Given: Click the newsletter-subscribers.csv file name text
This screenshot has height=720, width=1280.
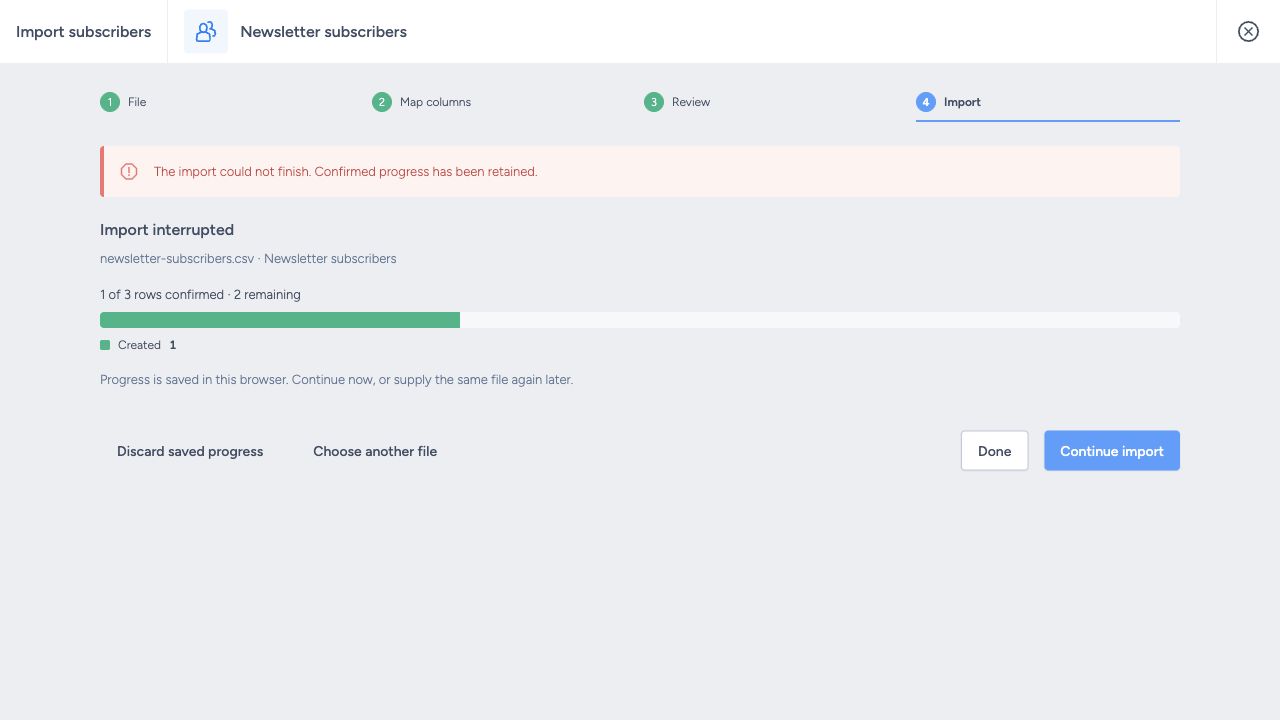Looking at the screenshot, I should point(177,258).
